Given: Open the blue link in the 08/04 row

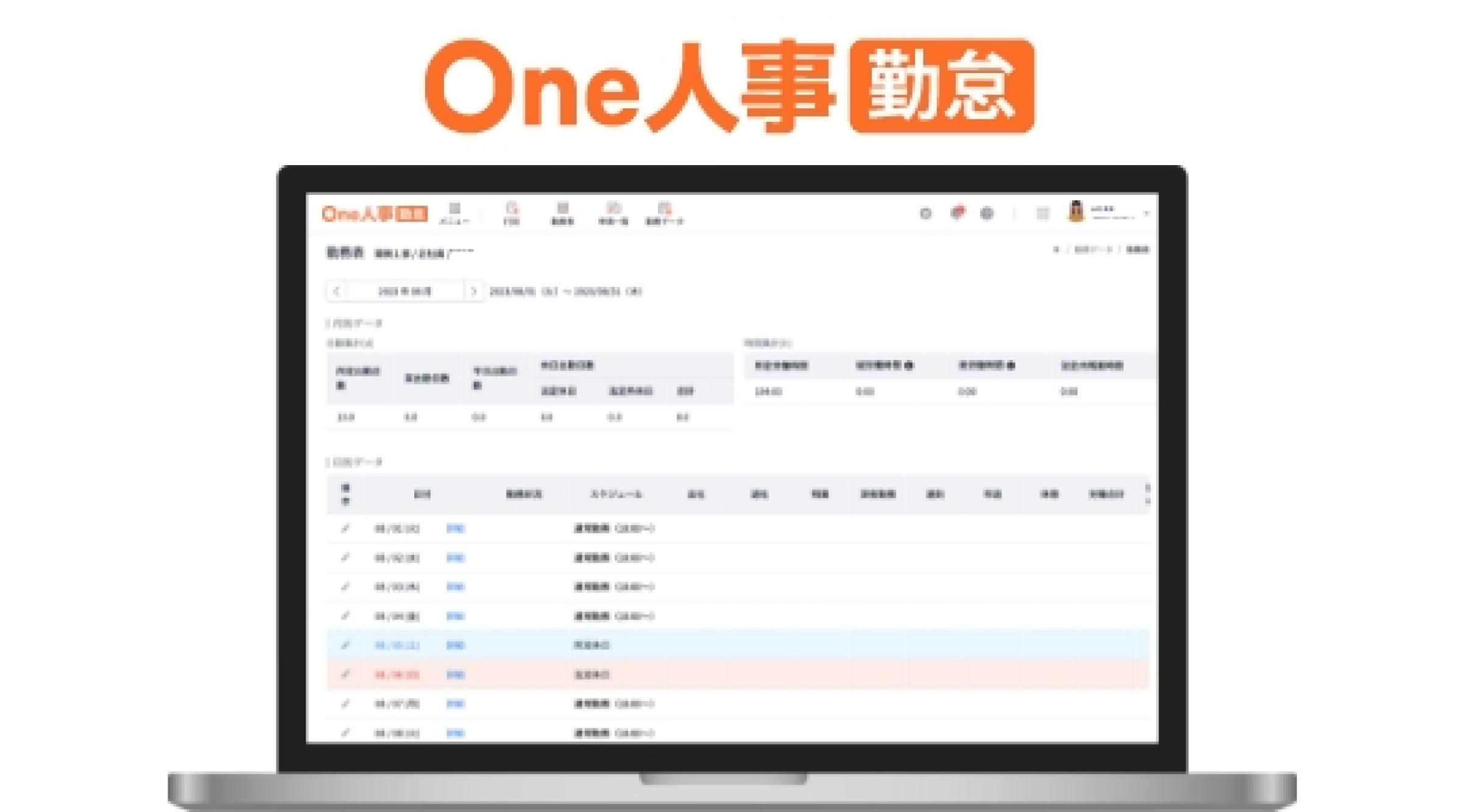Looking at the screenshot, I should [x=456, y=616].
